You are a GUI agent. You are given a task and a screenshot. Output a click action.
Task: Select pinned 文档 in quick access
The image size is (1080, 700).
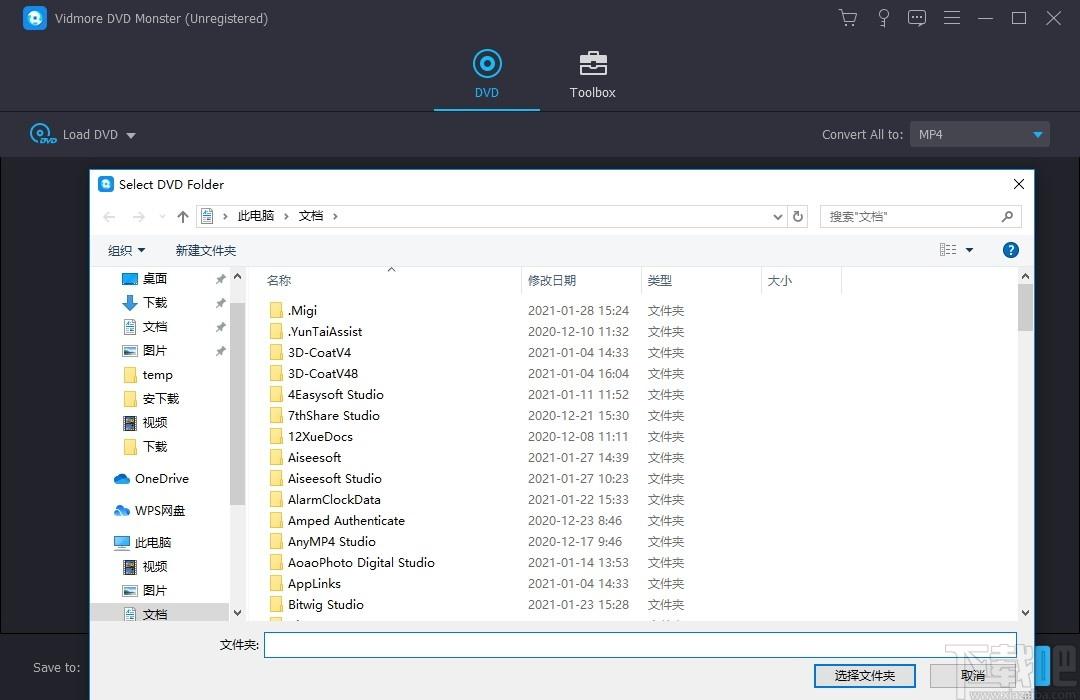pos(155,327)
